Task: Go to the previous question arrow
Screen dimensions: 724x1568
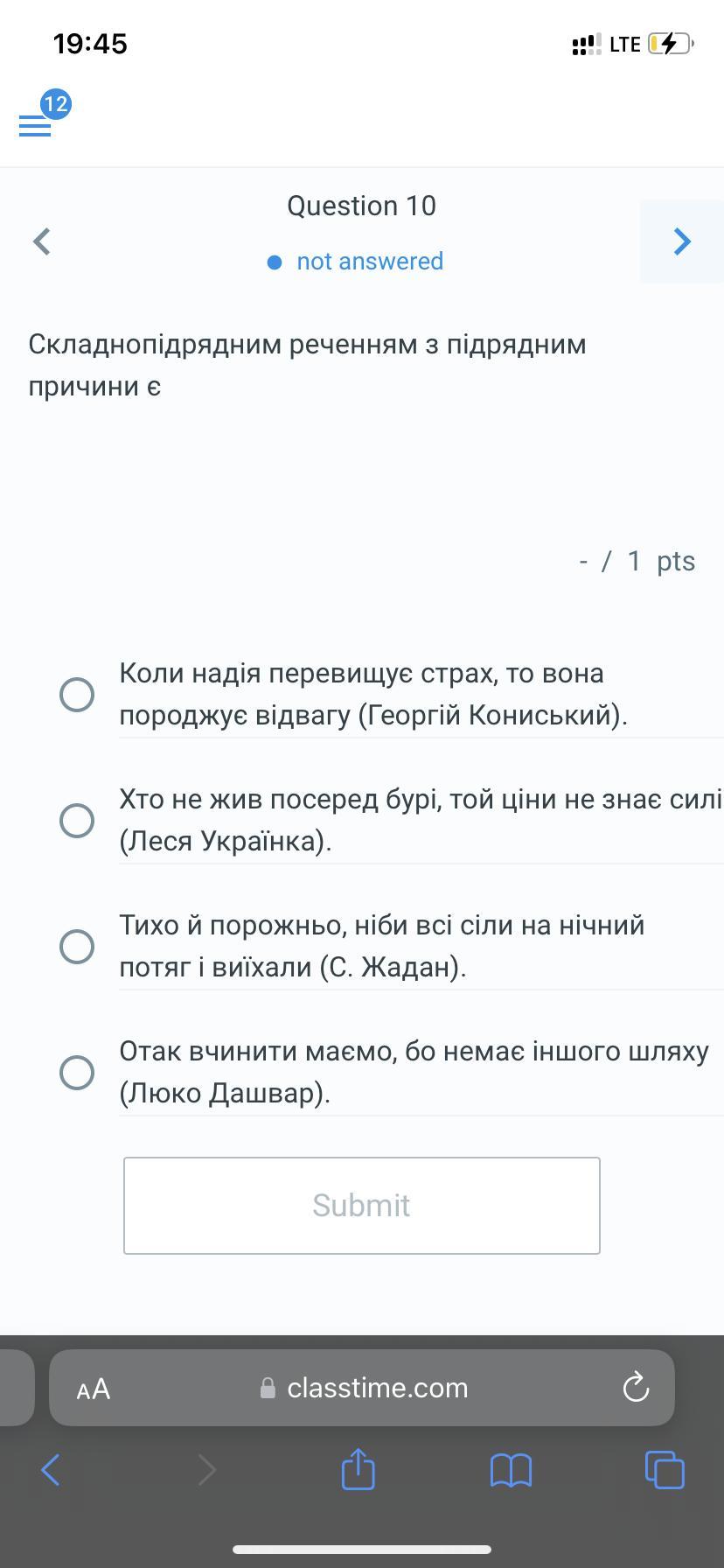Action: (x=42, y=241)
